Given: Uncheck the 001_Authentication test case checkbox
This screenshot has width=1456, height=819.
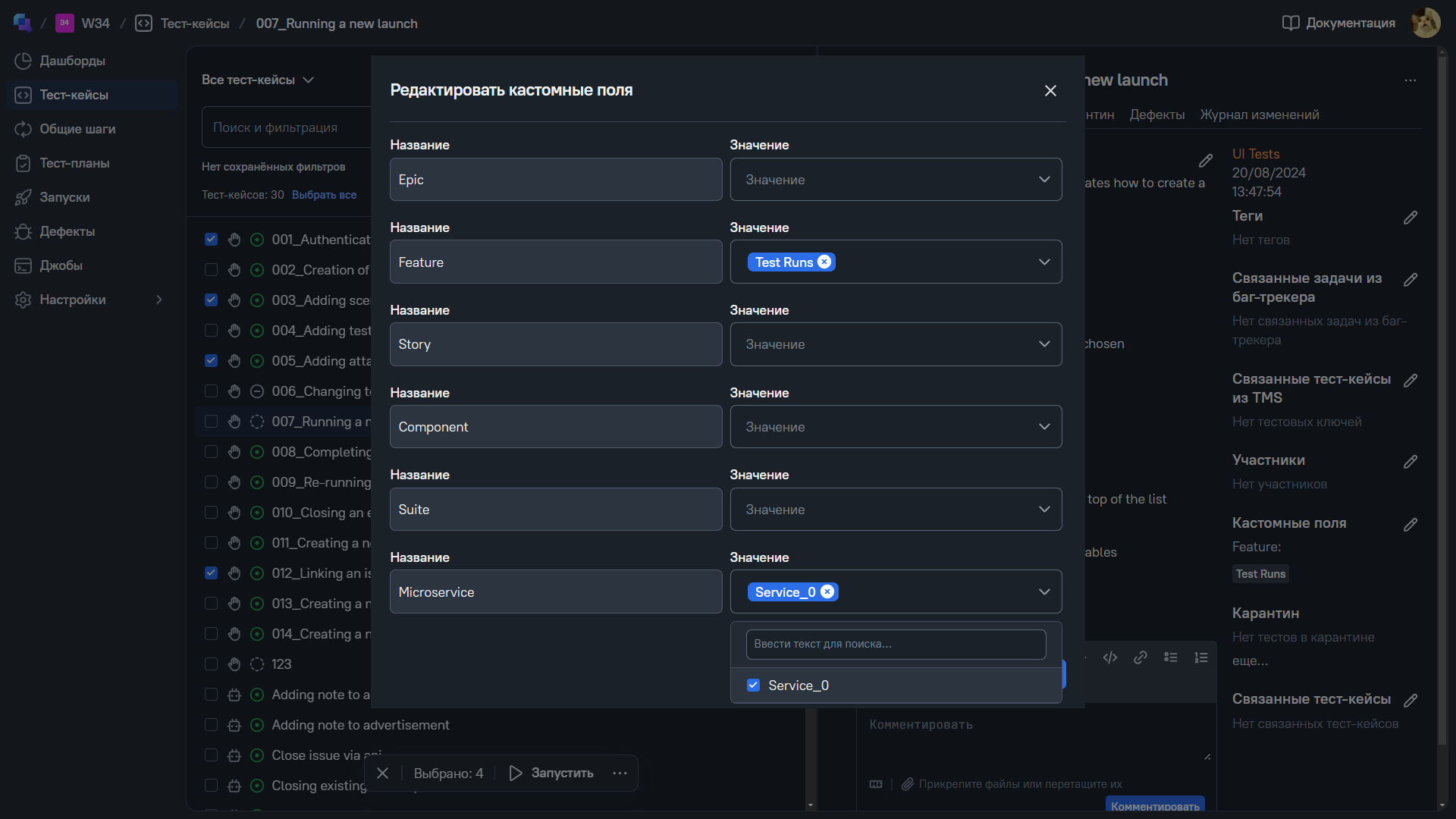Looking at the screenshot, I should (212, 240).
